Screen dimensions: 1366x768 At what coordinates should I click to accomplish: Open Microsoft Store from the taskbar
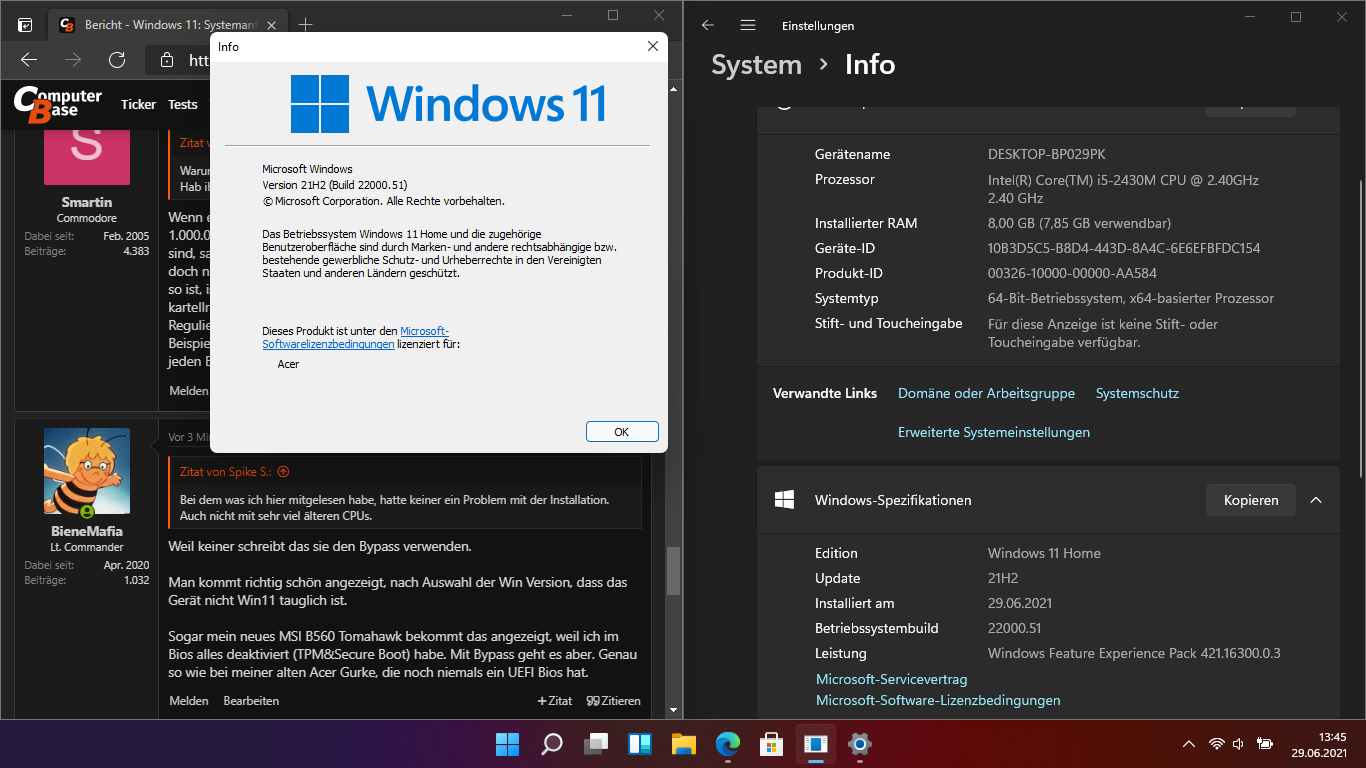pyautogui.click(x=771, y=744)
